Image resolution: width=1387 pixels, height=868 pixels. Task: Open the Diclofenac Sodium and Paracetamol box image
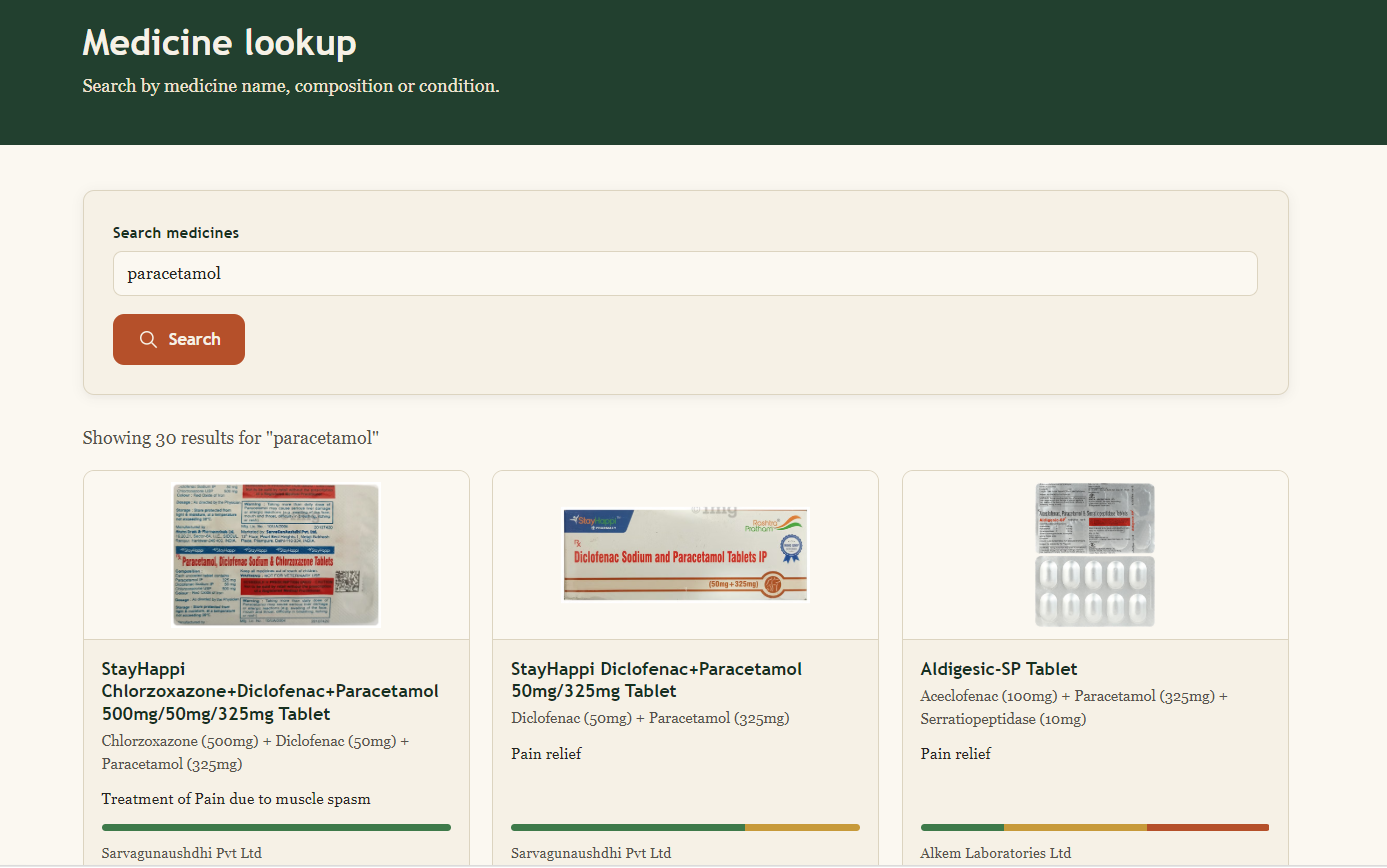[x=685, y=555]
